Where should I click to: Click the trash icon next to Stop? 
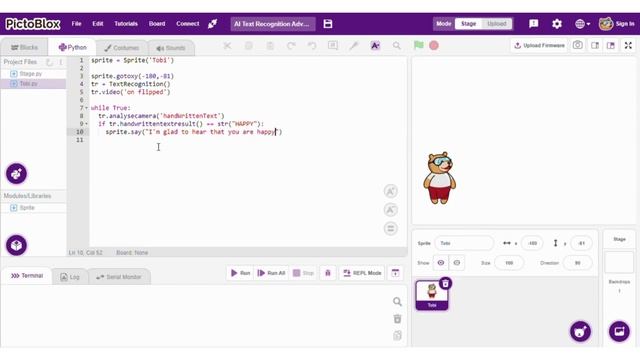(328, 273)
